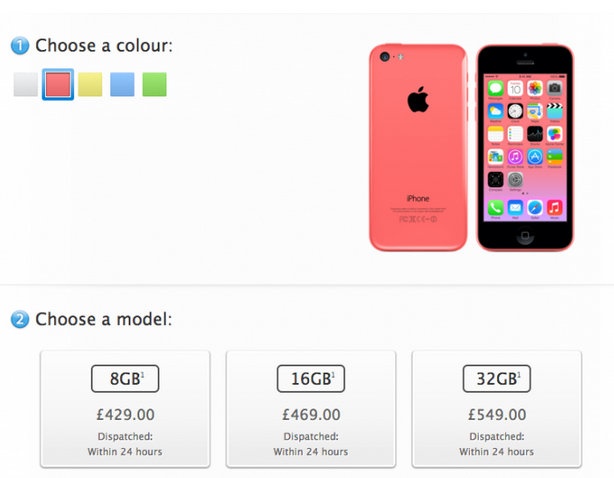Click the 16GB capacity label

(311, 379)
